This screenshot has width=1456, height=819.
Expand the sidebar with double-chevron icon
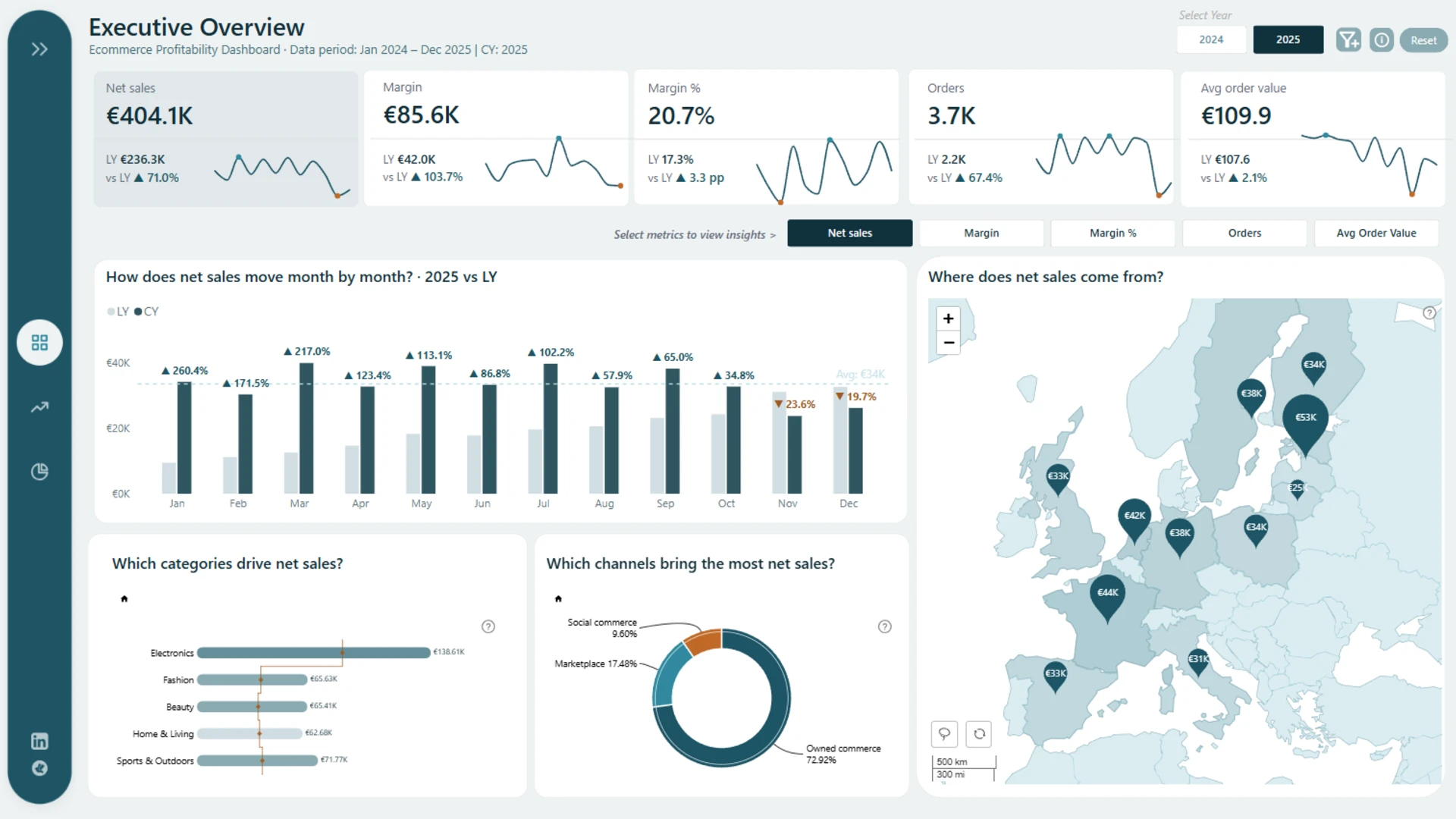click(39, 49)
